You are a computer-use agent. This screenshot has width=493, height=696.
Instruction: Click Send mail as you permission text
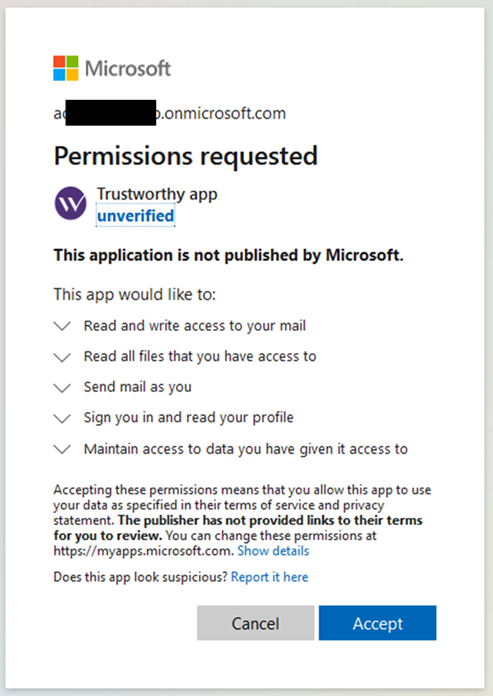138,387
